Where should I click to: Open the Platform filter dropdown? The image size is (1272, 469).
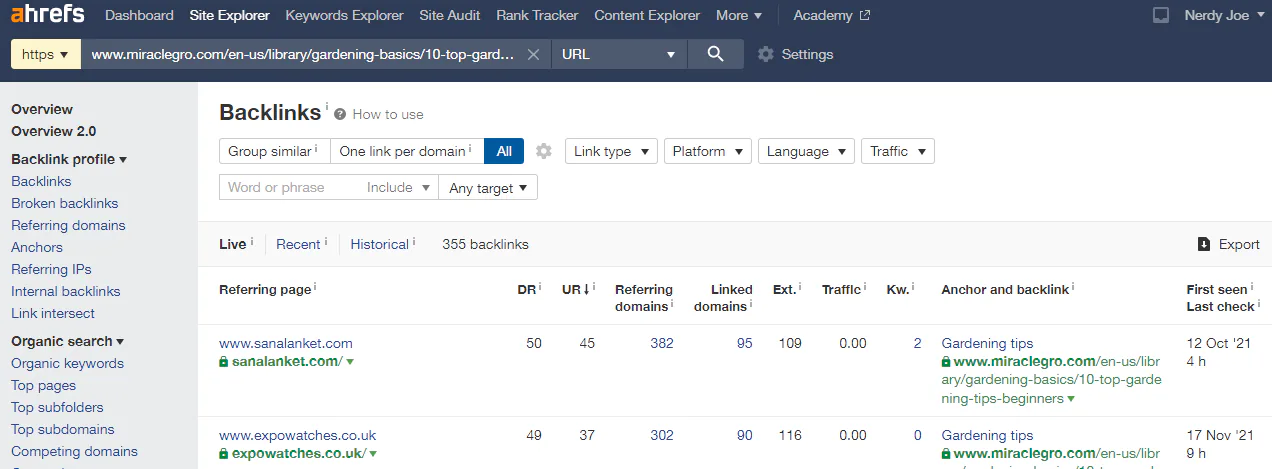[x=708, y=151]
